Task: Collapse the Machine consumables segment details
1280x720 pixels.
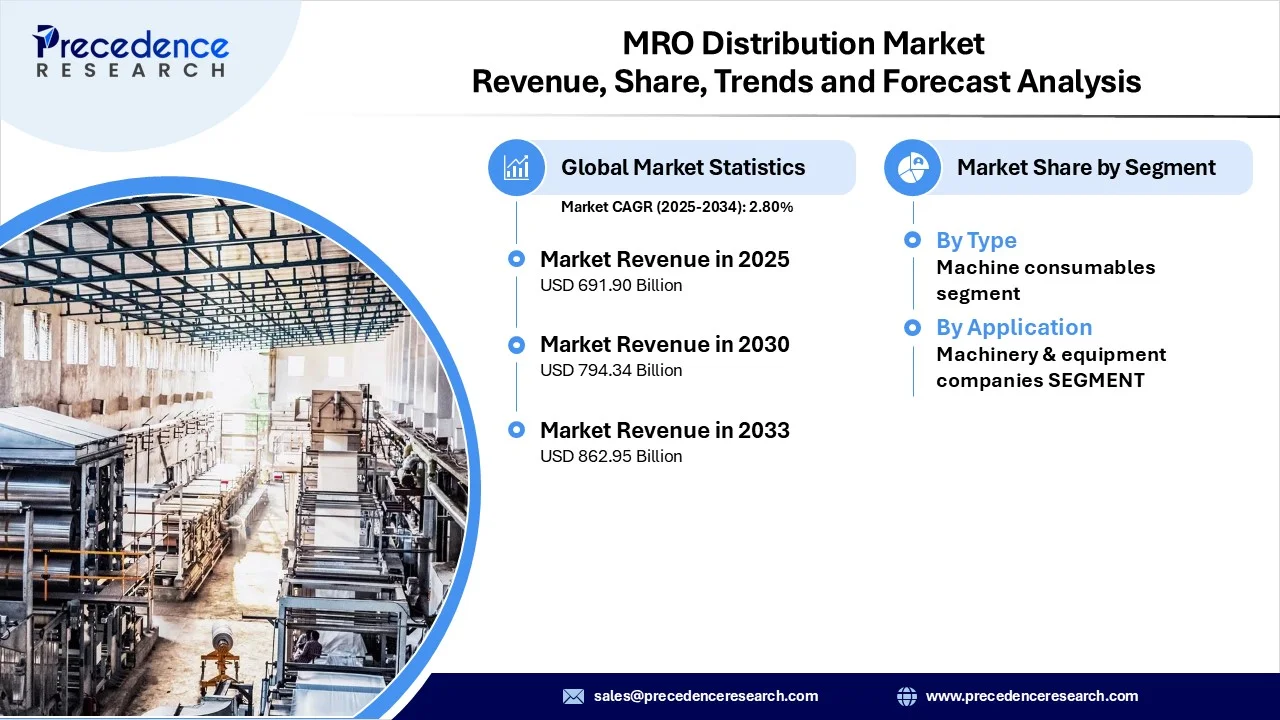Action: (1045, 280)
